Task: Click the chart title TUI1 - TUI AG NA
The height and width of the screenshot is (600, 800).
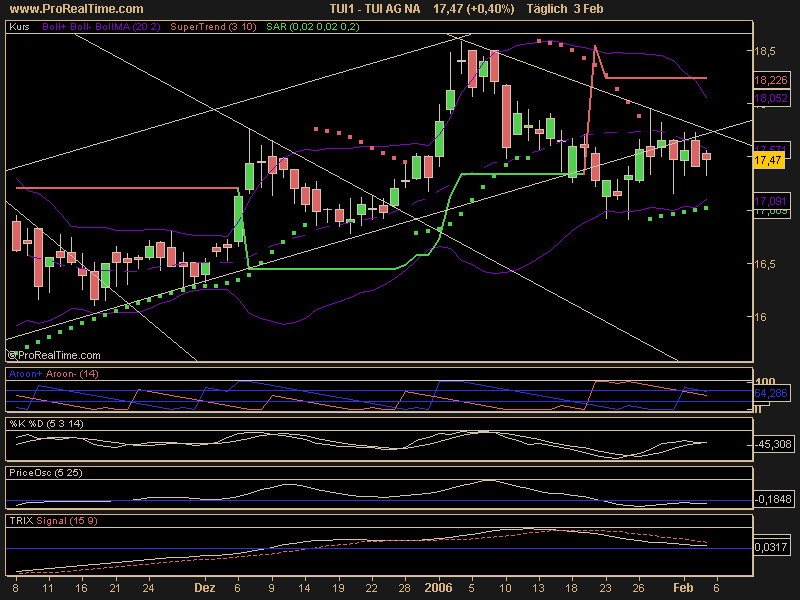Action: coord(371,9)
